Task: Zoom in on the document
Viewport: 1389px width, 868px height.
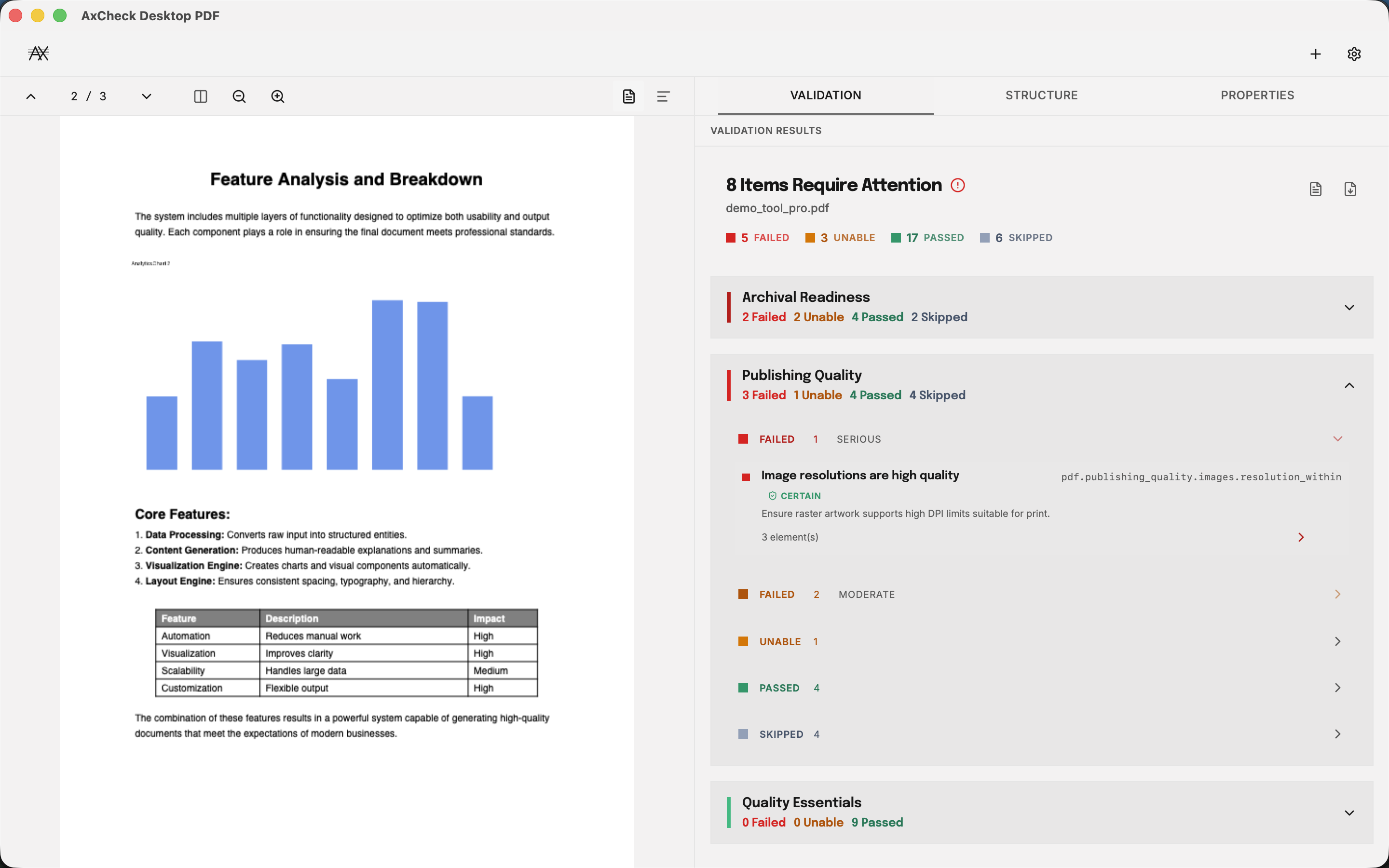Action: [x=278, y=96]
